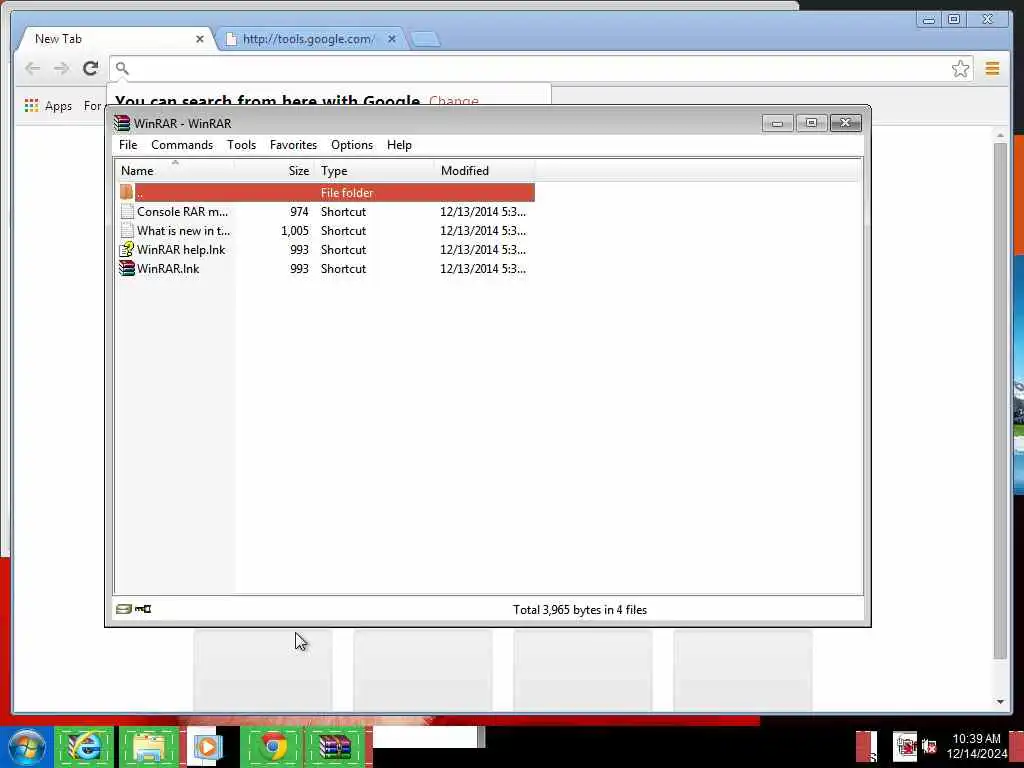1024x768 pixels.
Task: Sort the file list by Name column
Action: pos(175,170)
